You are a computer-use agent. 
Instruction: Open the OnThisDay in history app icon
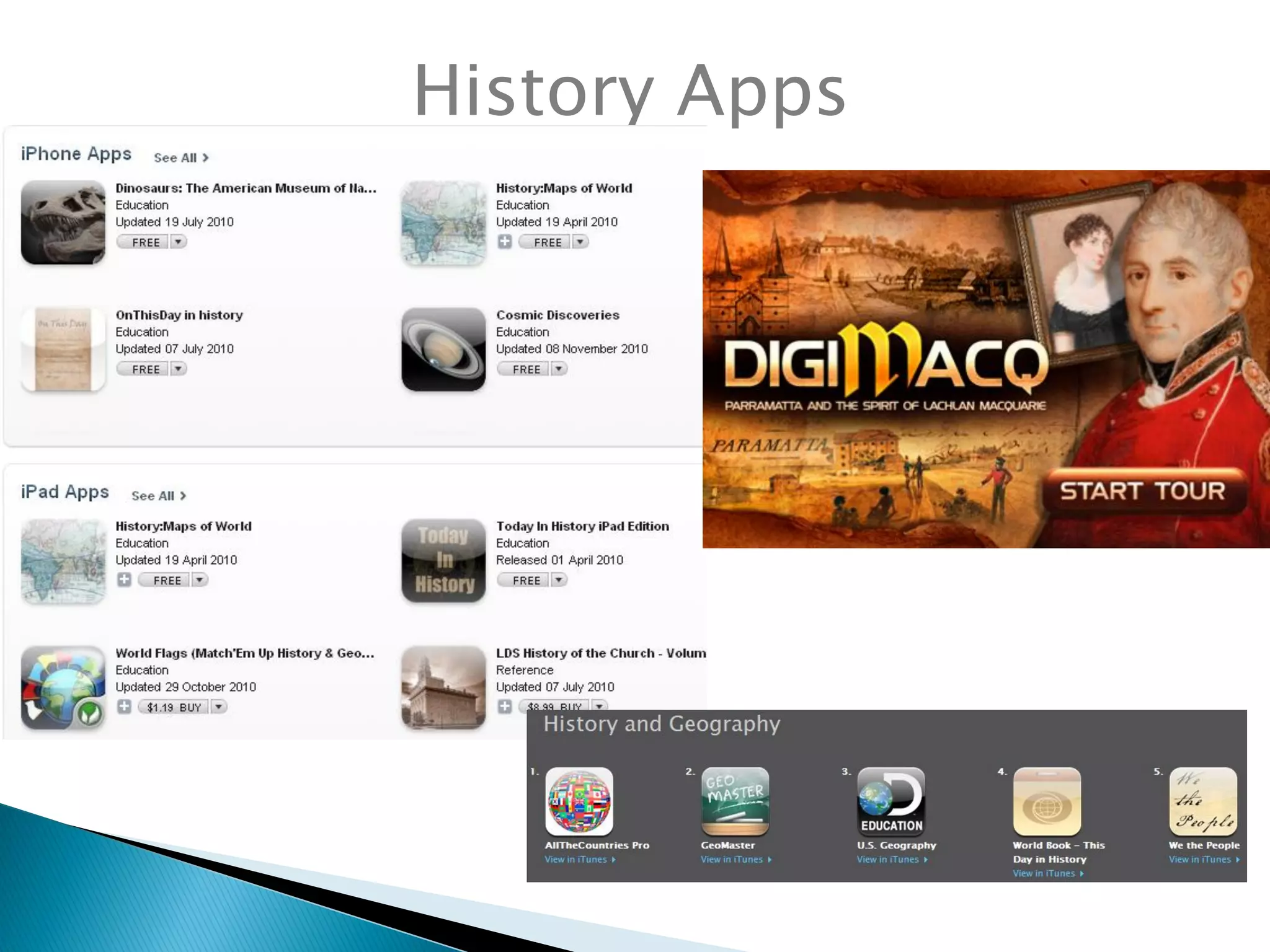[x=63, y=350]
